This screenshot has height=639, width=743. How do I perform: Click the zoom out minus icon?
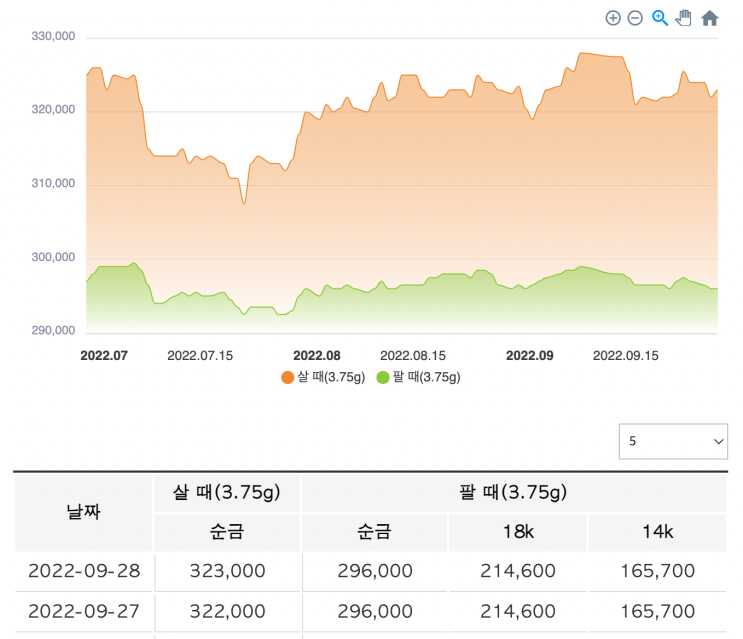click(x=635, y=18)
